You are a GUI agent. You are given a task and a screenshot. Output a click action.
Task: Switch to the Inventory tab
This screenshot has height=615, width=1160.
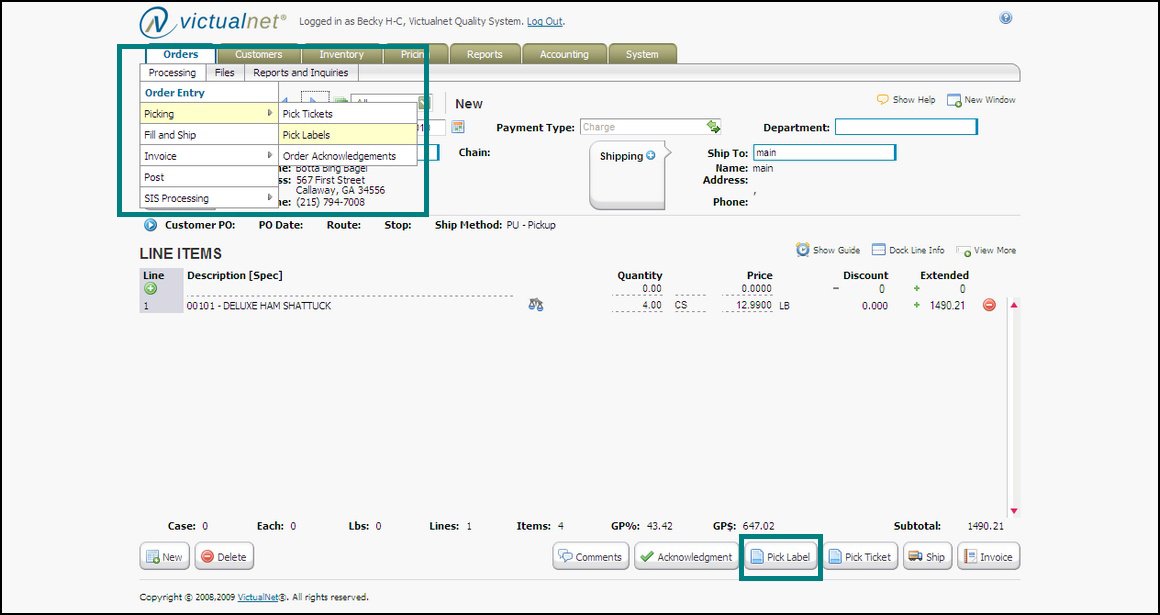point(341,54)
